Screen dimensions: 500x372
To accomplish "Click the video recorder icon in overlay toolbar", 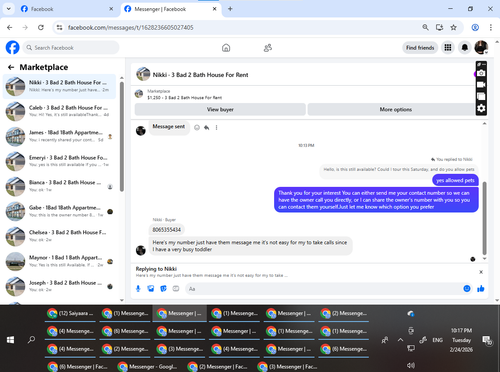I will [481, 85].
